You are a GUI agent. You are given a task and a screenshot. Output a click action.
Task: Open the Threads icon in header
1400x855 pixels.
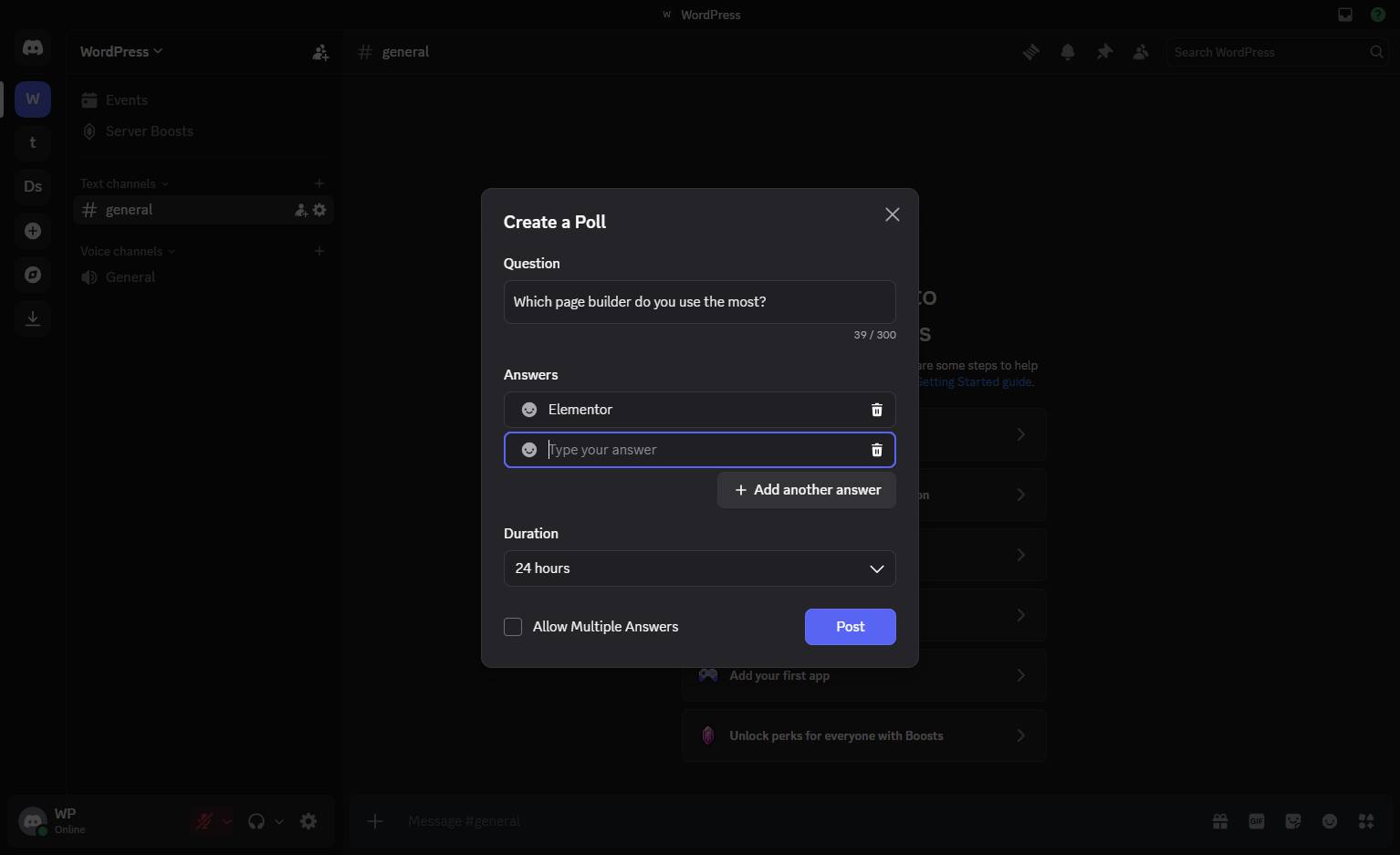pyautogui.click(x=1031, y=52)
